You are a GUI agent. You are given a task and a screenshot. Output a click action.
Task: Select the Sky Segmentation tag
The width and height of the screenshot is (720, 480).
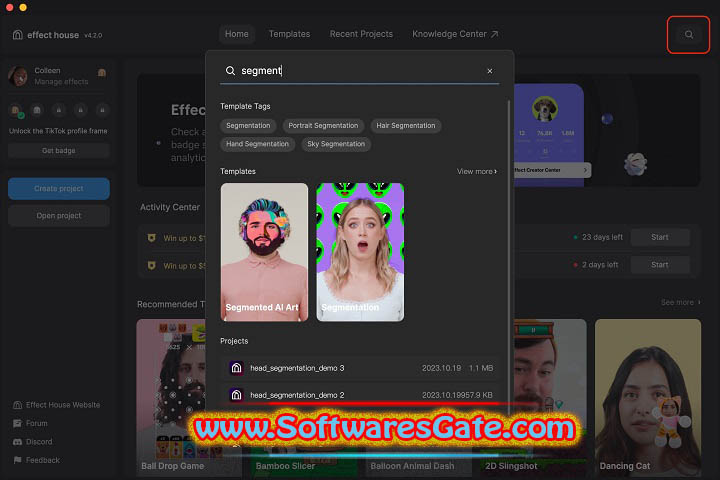pyautogui.click(x=336, y=144)
